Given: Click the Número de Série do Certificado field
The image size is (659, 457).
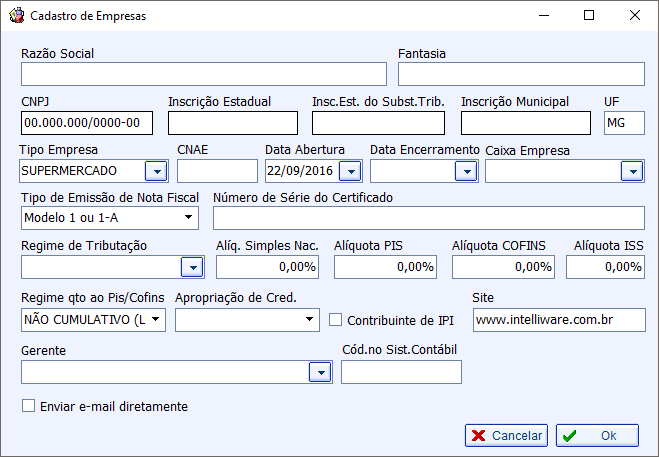Looking at the screenshot, I should click(x=429, y=218).
